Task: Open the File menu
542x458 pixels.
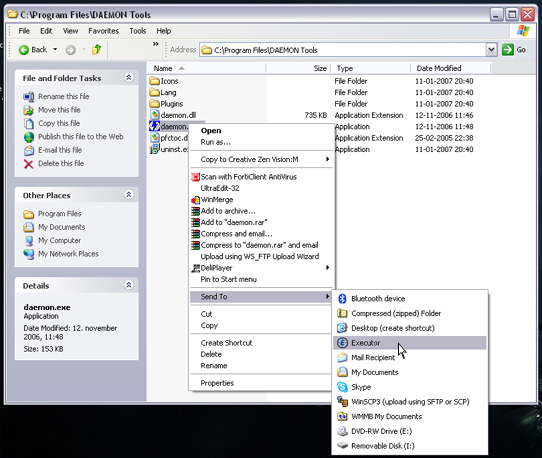Action: click(x=24, y=31)
